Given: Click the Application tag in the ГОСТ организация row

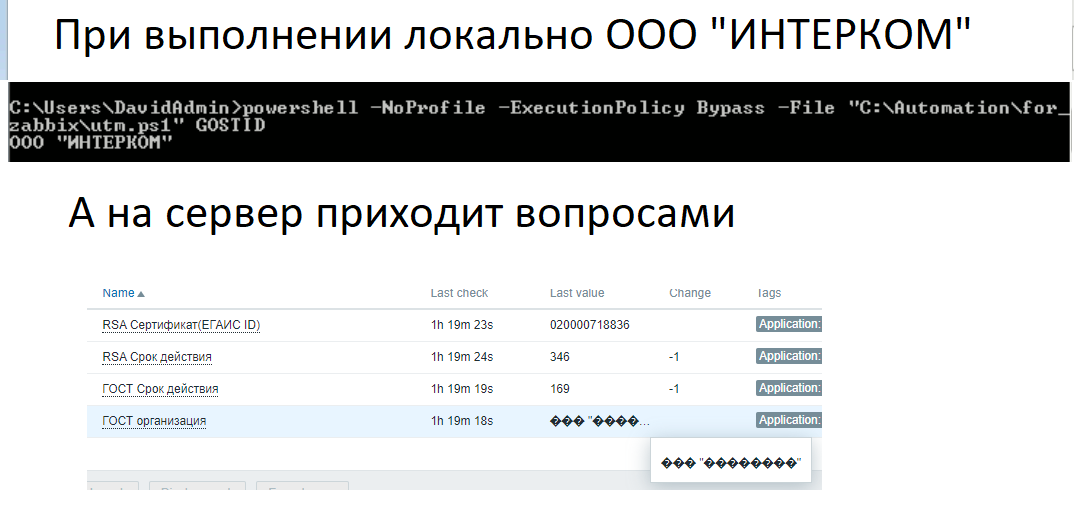Looking at the screenshot, I should tap(788, 420).
